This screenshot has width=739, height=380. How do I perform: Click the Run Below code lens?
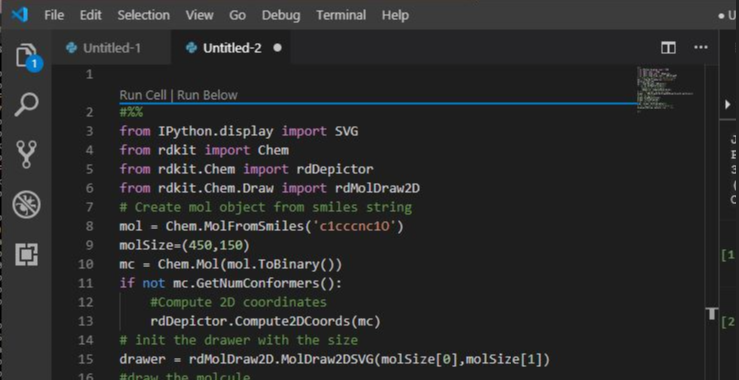[x=207, y=95]
